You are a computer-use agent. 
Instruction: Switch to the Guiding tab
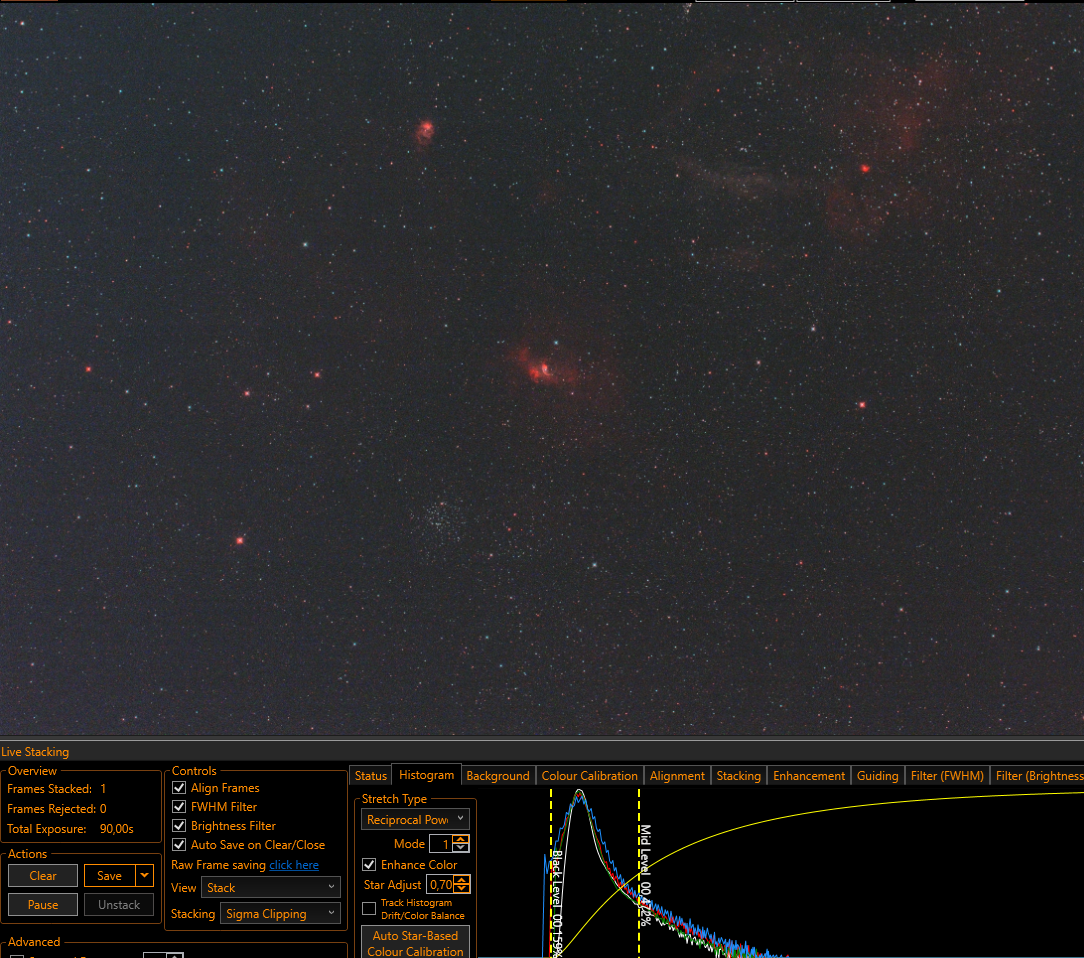point(877,776)
